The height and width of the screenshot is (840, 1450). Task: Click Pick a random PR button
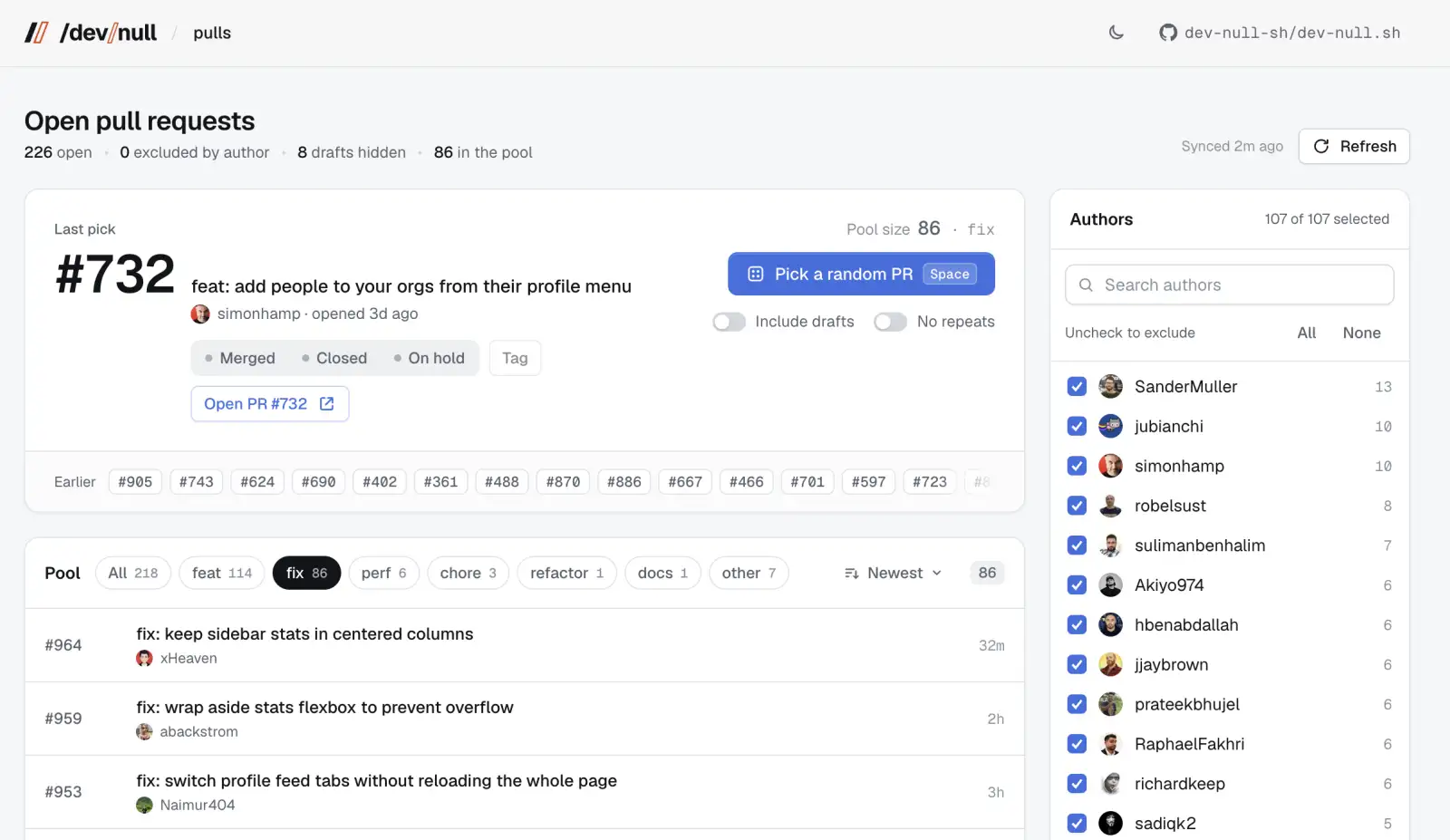coord(861,274)
